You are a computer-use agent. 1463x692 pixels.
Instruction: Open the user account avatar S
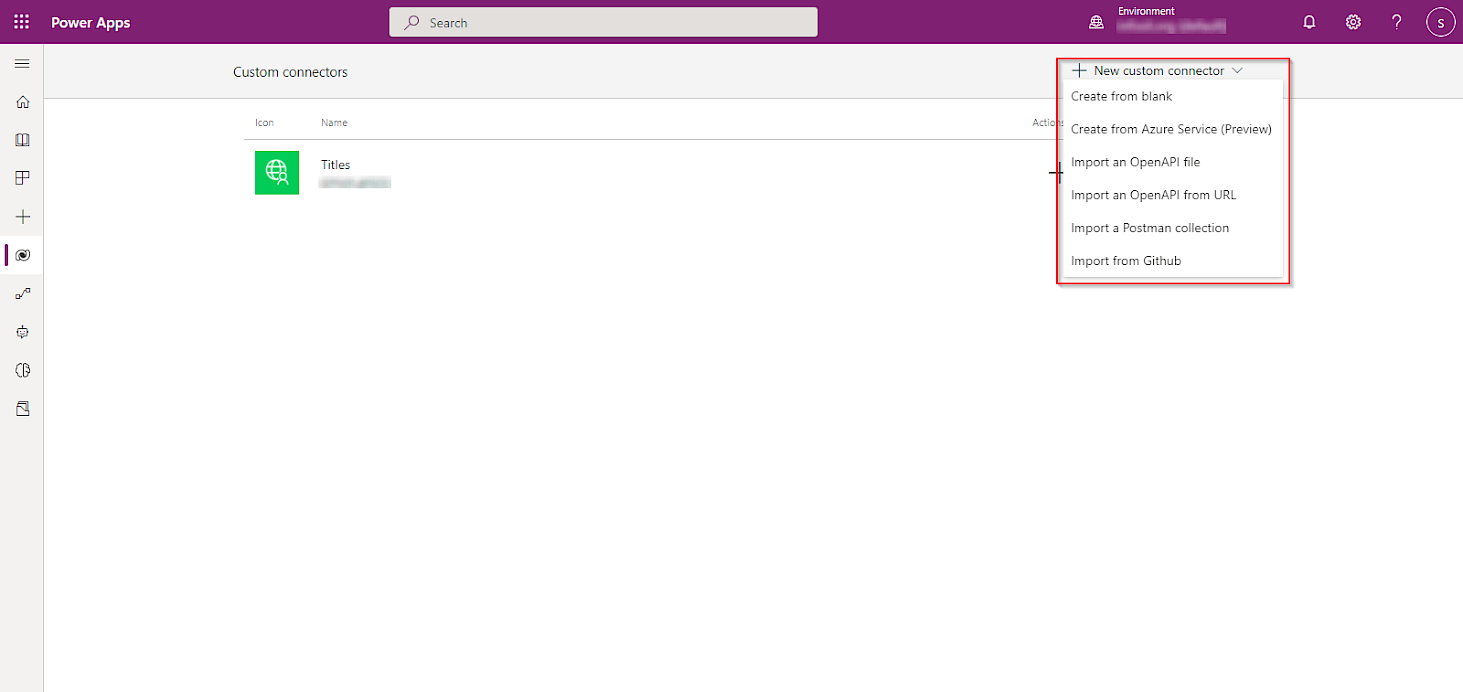coord(1440,22)
